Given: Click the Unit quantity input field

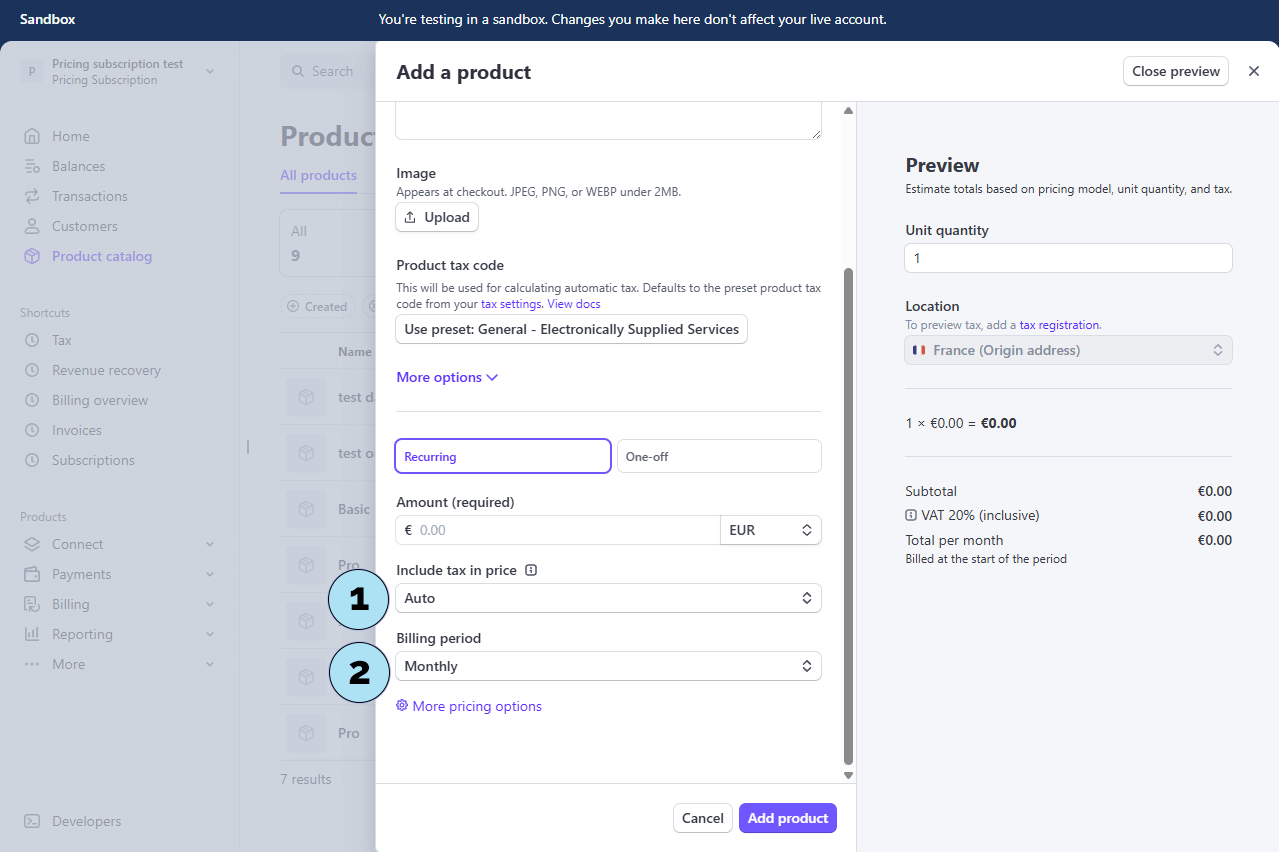Looking at the screenshot, I should coord(1068,258).
